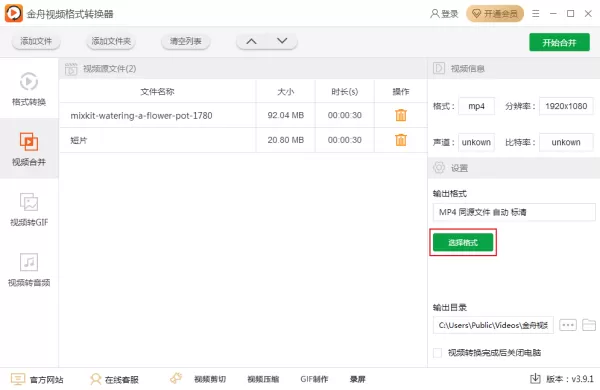This screenshot has width=600, height=390.
Task: Open the 视频压缩 tool link
Action: tap(263, 379)
